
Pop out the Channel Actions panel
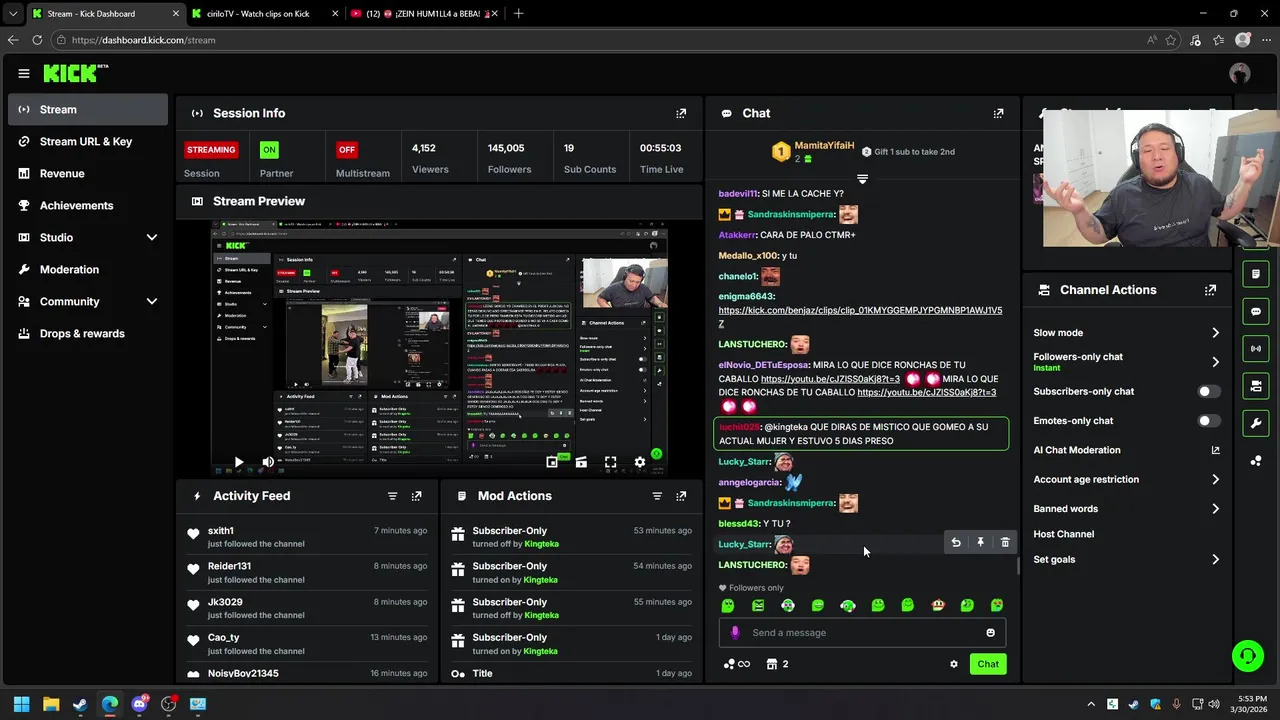tap(1210, 290)
